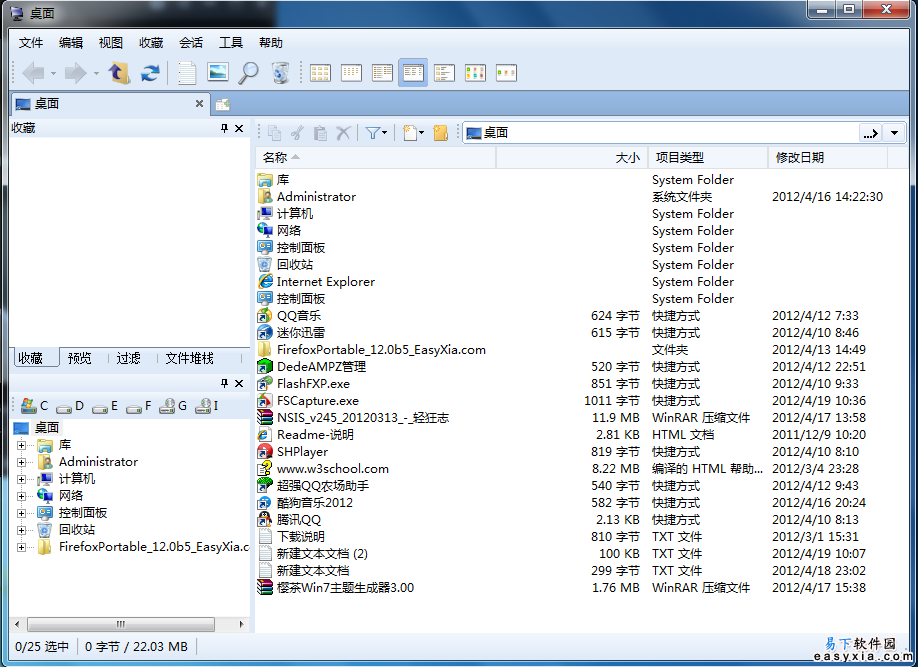Click the text document toolbar icon

coord(187,73)
